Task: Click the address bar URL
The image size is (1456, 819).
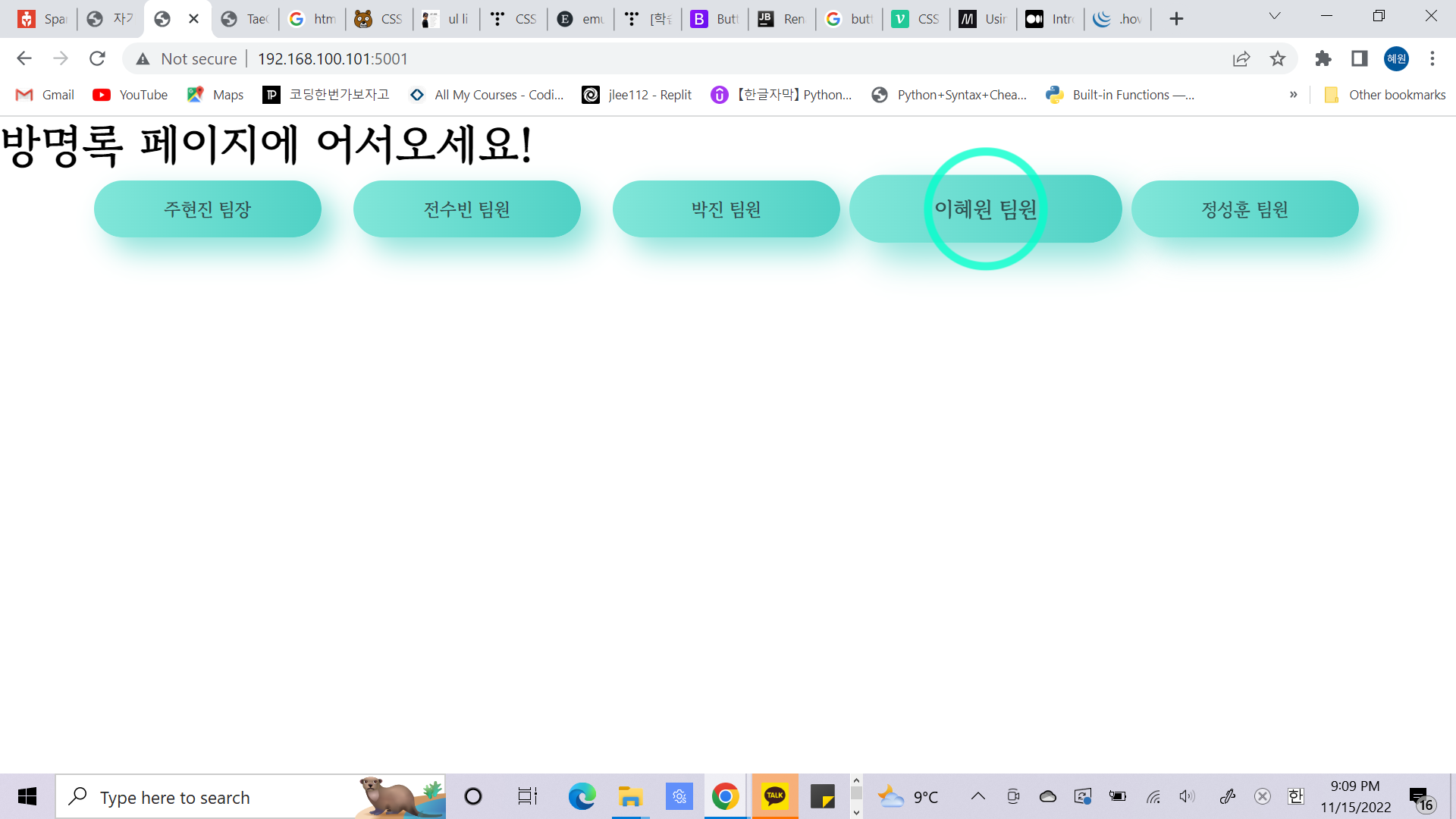Action: pyautogui.click(x=332, y=58)
